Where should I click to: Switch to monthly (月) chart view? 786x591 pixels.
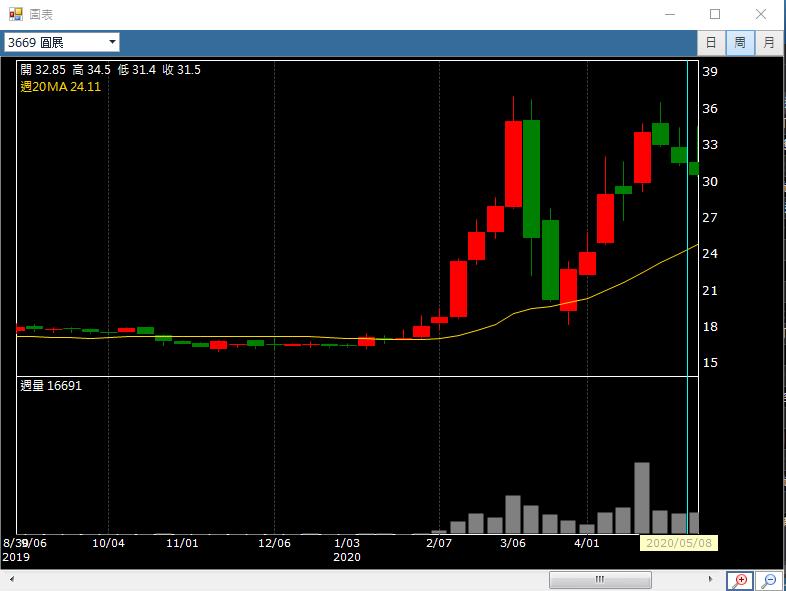click(x=769, y=42)
